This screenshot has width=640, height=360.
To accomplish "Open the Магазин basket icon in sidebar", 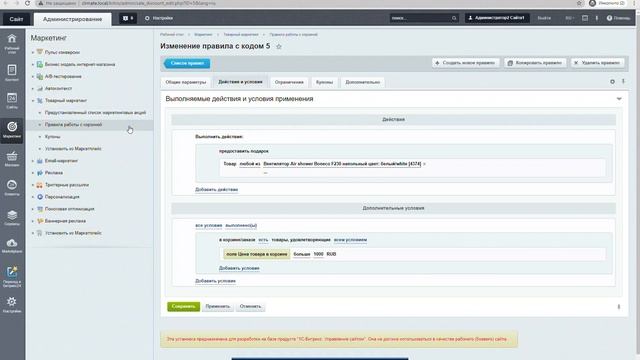I will coord(12,156).
